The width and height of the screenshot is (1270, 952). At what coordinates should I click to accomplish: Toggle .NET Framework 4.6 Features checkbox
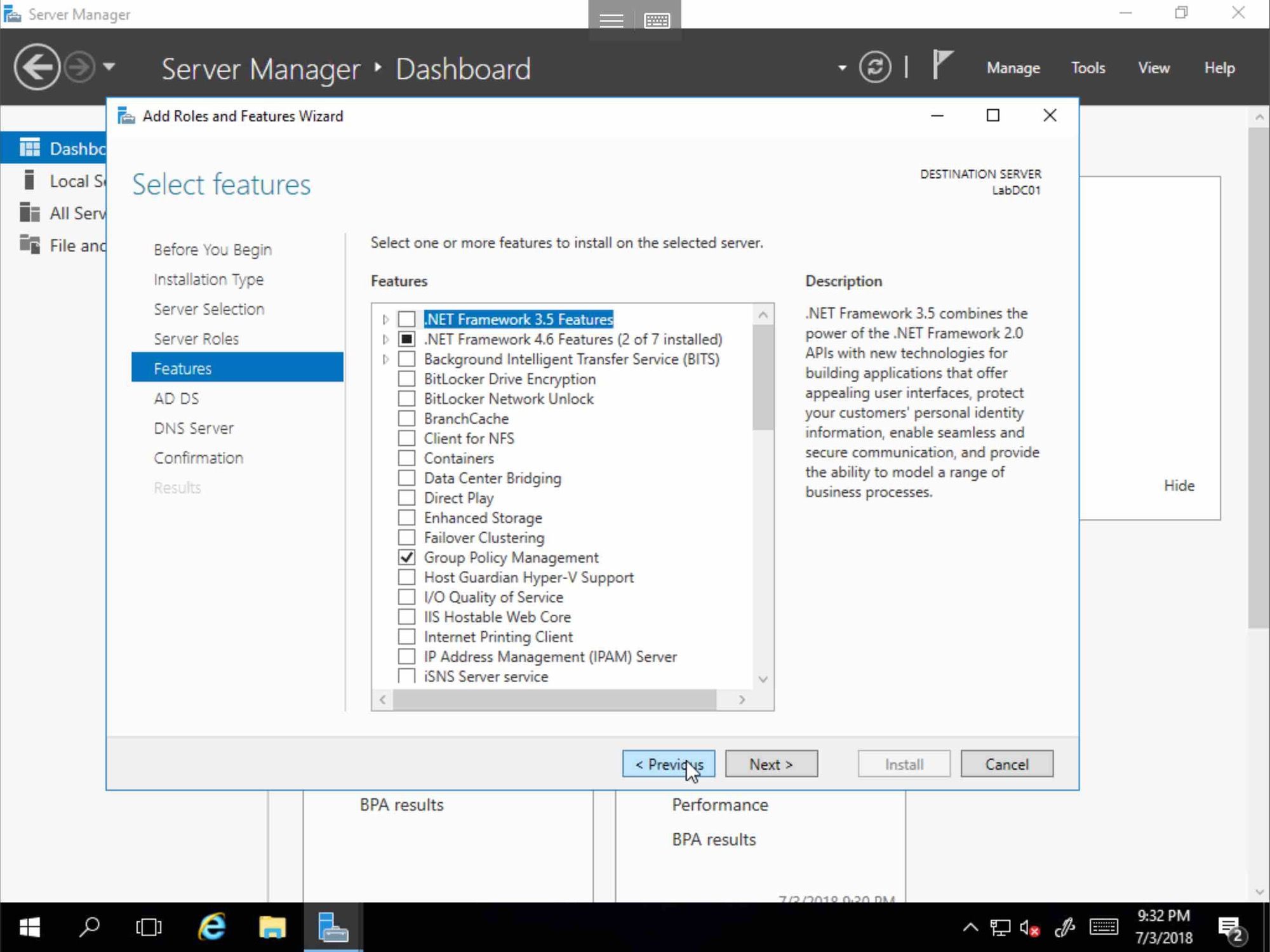coord(406,339)
